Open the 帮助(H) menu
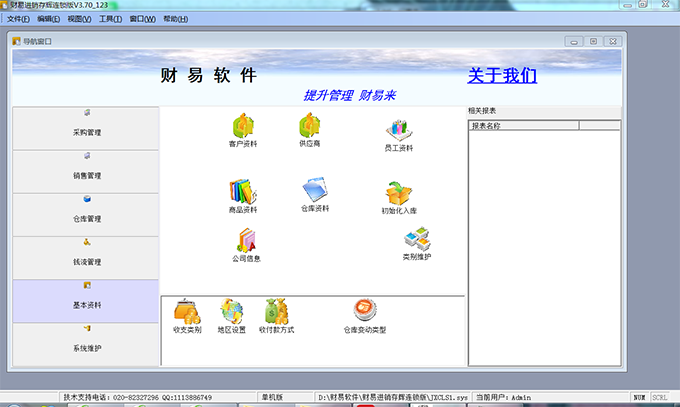 174,19
